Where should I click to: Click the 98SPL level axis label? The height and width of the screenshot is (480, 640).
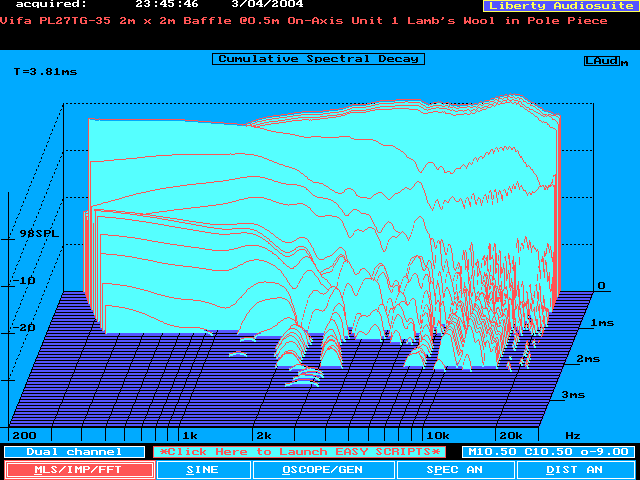39,233
